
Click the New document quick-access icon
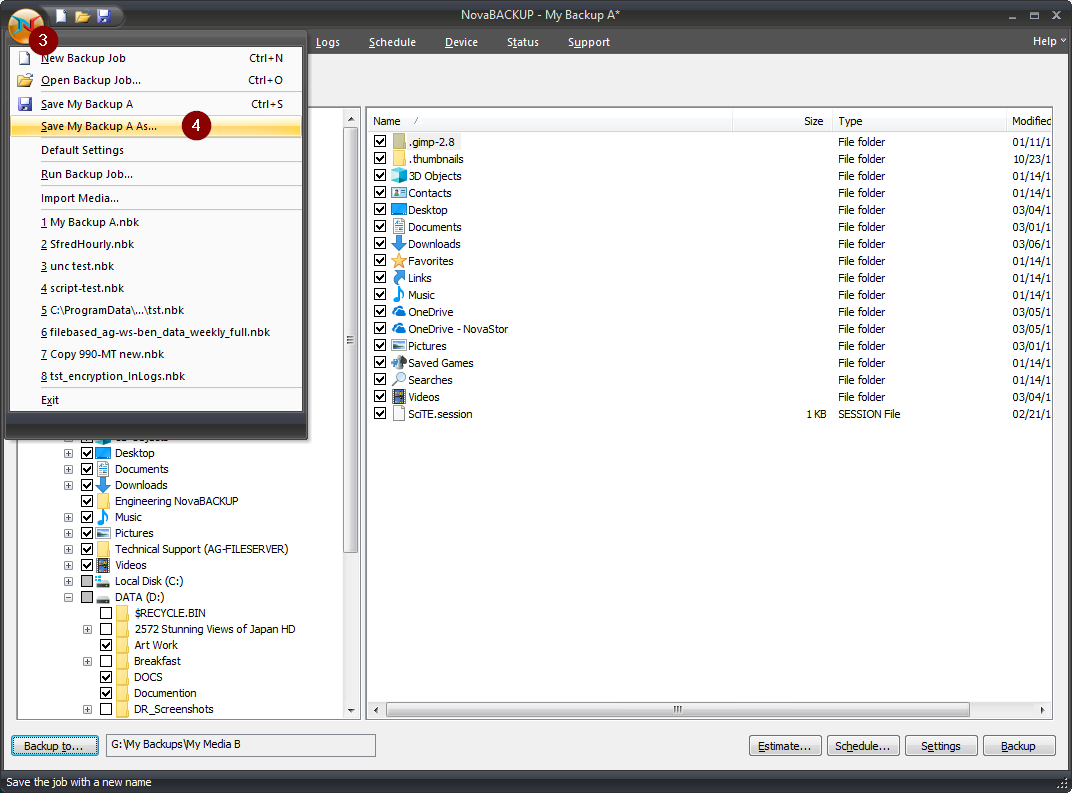coord(61,16)
